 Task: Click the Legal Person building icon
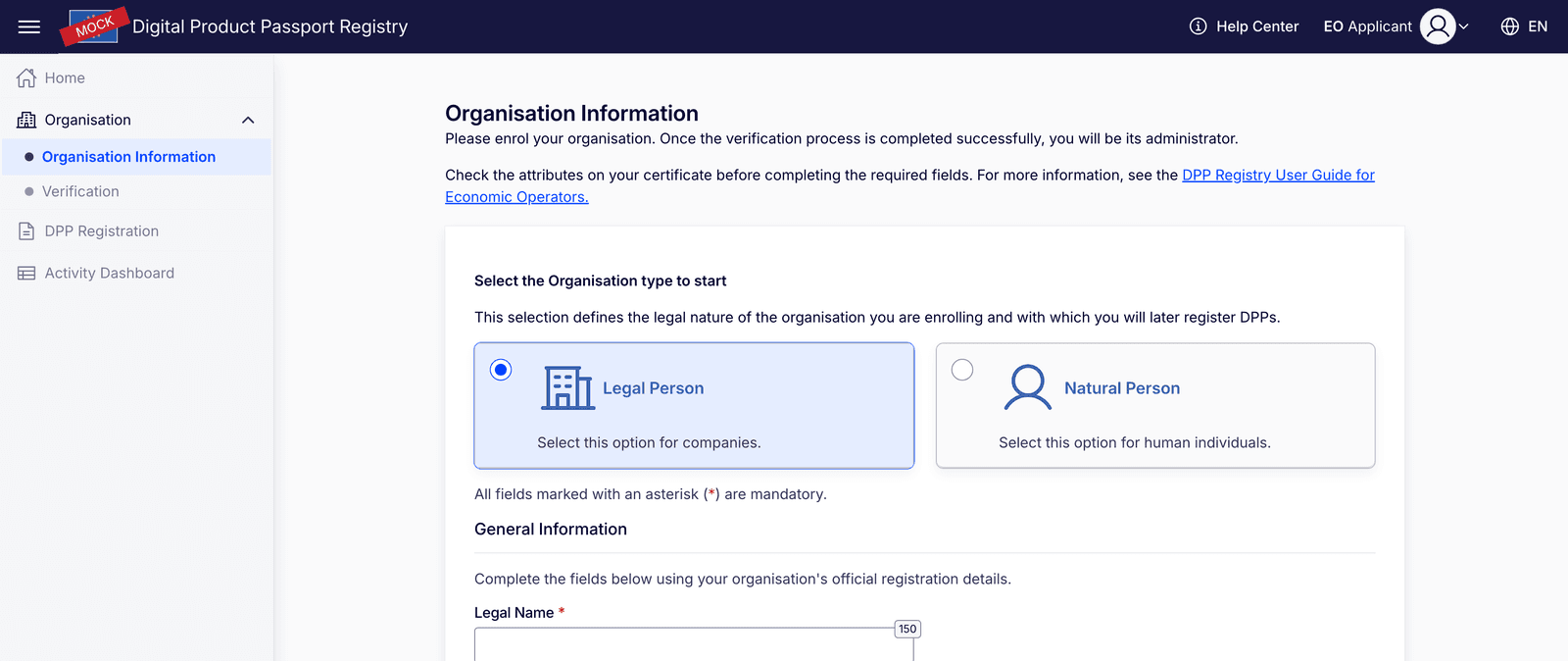point(568,388)
